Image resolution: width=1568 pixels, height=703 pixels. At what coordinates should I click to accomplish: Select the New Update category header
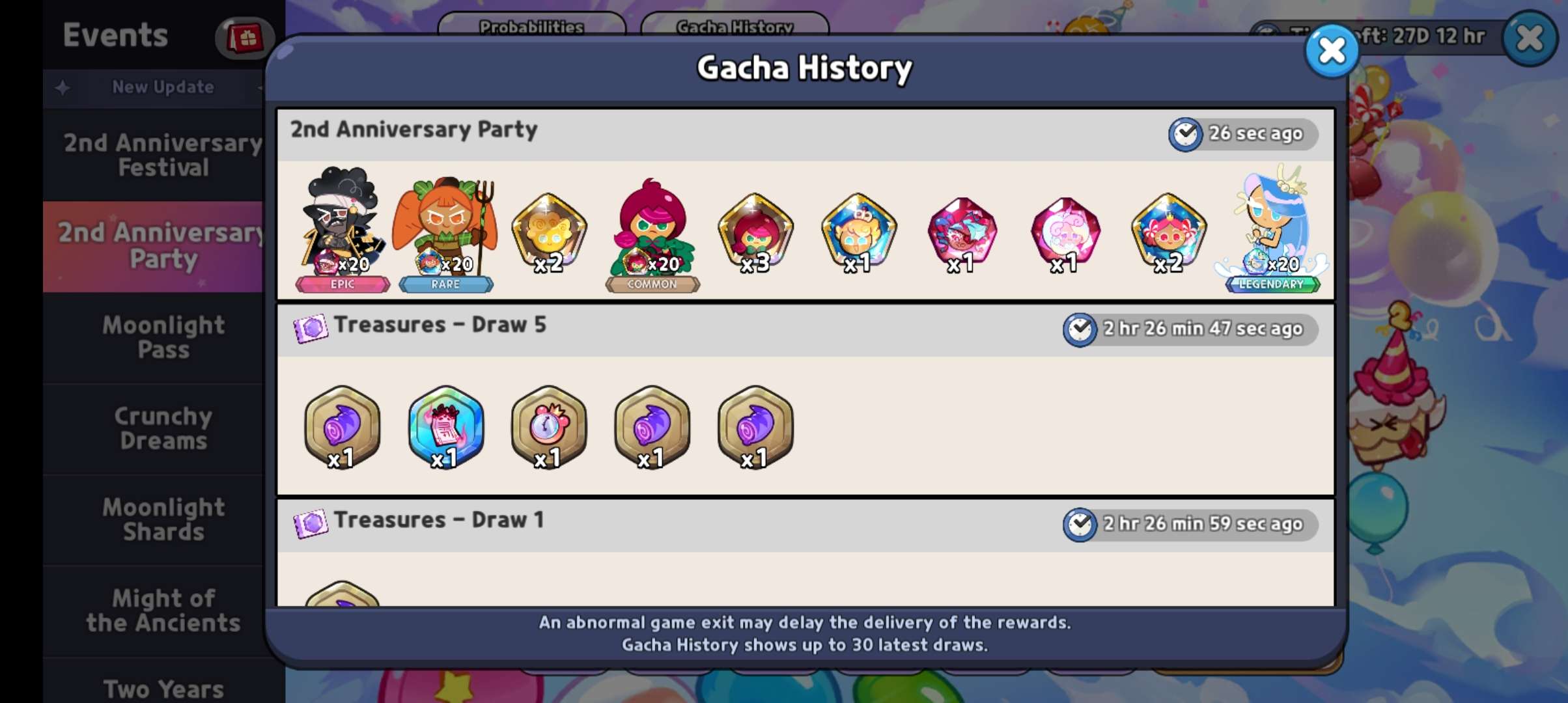click(163, 87)
